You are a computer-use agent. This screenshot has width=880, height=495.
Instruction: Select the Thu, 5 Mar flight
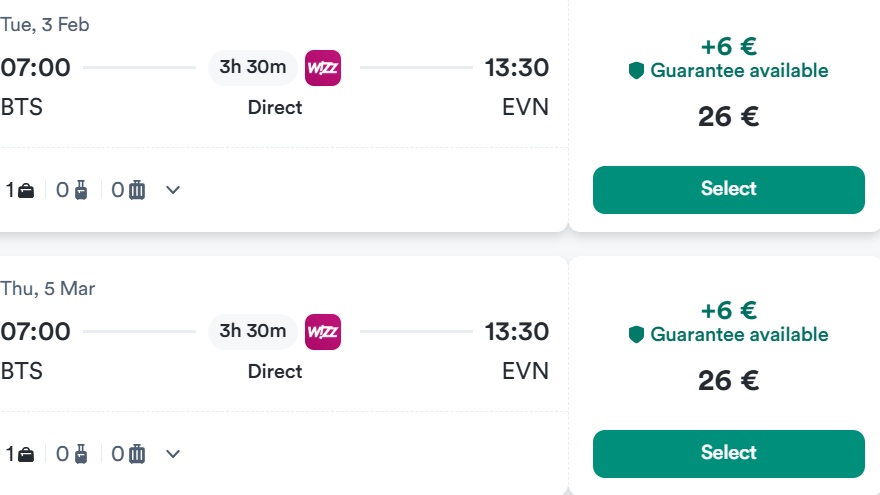728,453
